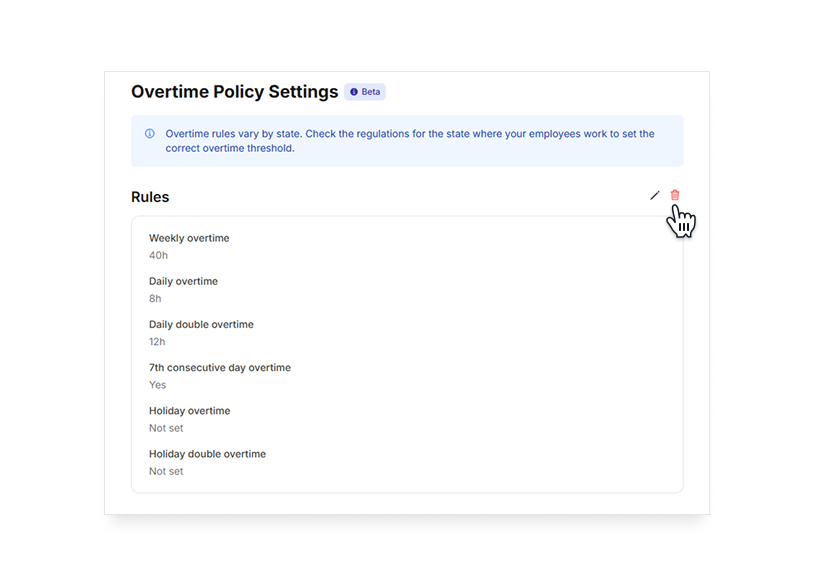Select the Weekly overtime rule row
Image resolution: width=813 pixels, height=586 pixels.
(x=189, y=238)
